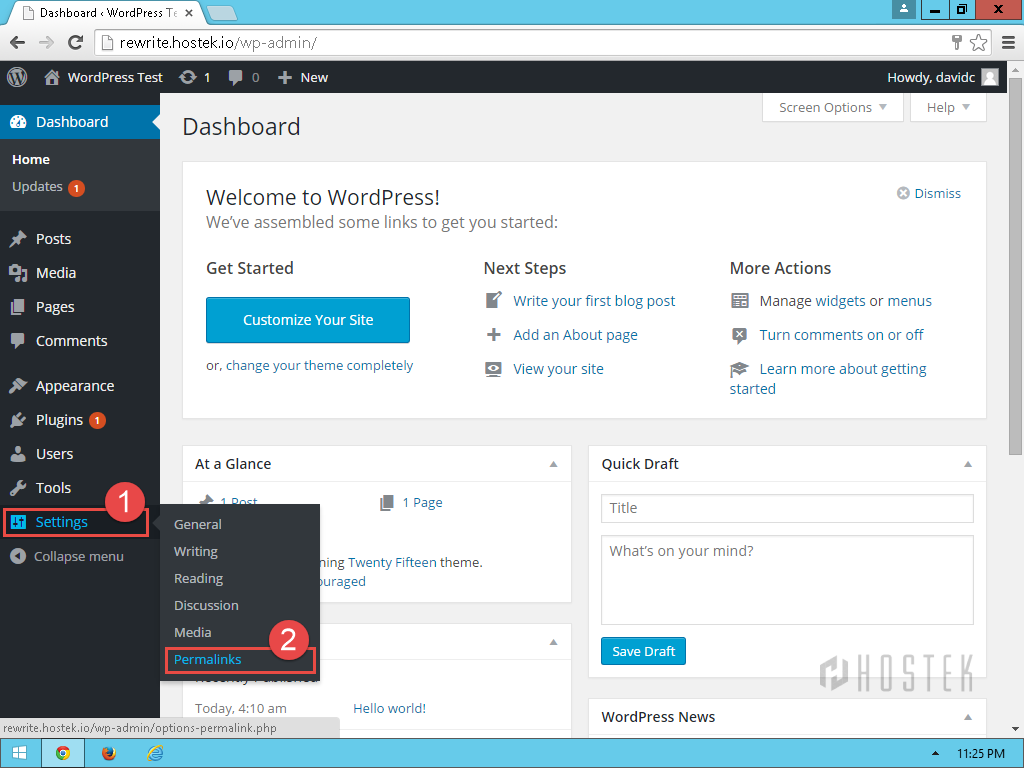
Task: Expand the Screen Options dropdown
Action: [x=832, y=107]
